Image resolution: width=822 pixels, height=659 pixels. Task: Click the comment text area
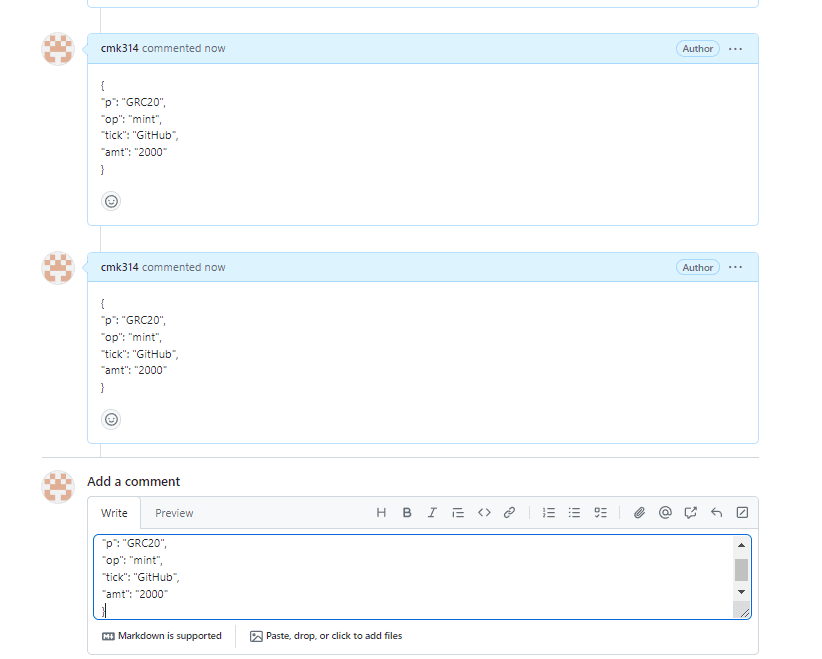tap(423, 577)
